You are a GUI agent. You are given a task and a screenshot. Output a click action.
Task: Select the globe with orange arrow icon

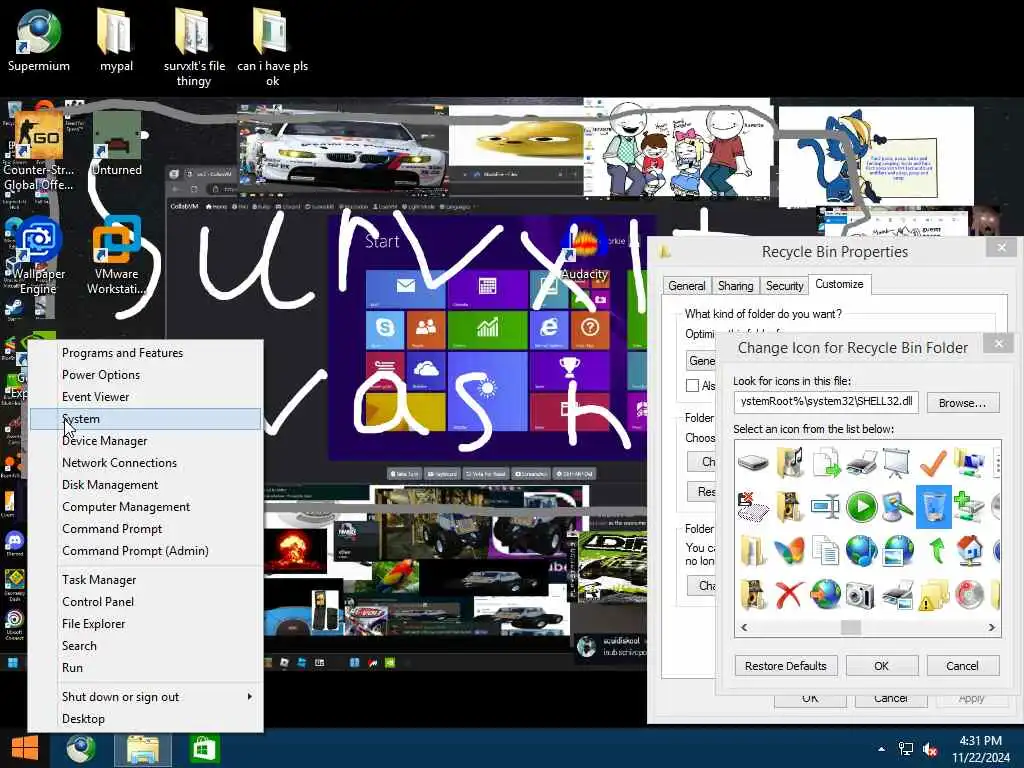click(x=825, y=594)
